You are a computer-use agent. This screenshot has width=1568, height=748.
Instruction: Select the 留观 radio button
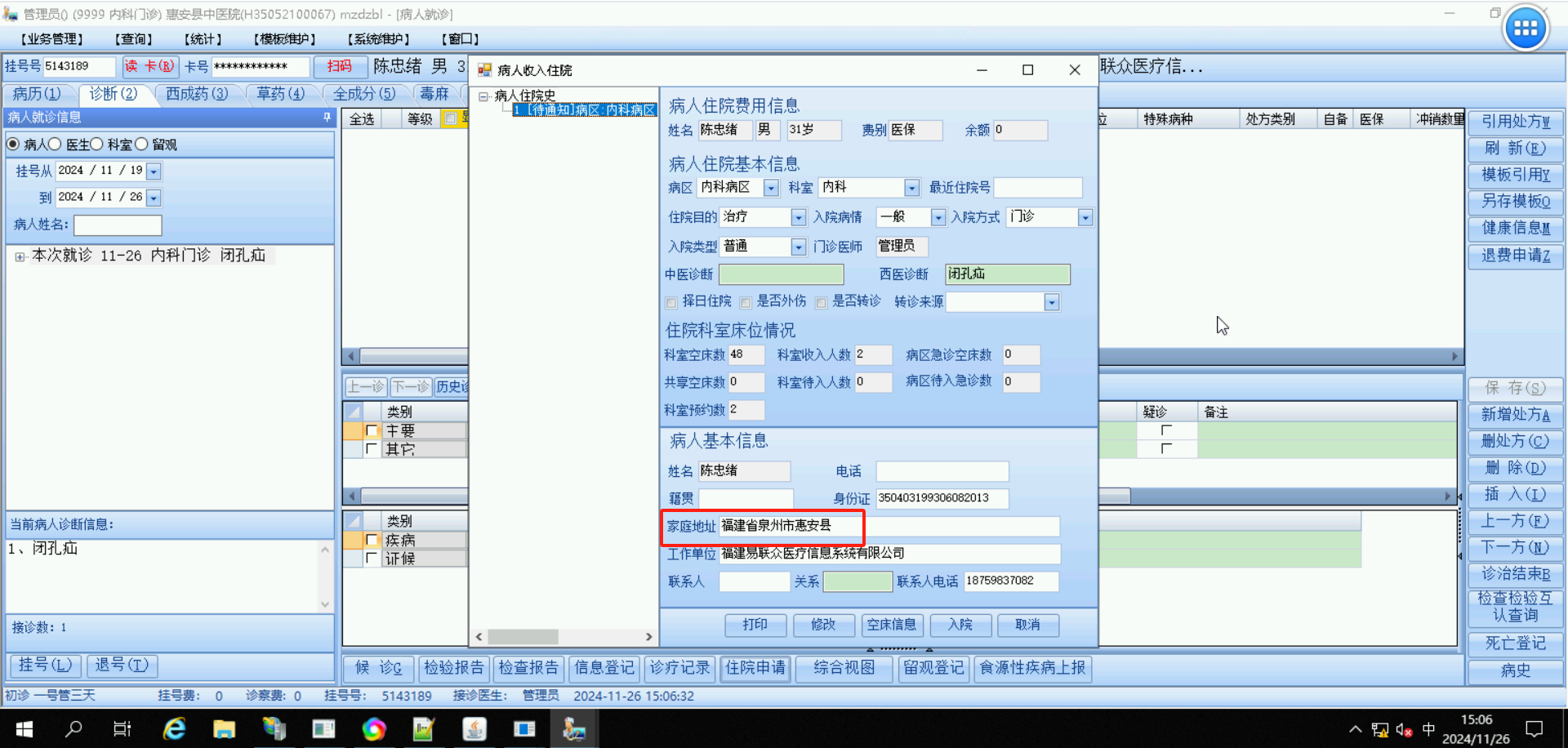pos(141,145)
